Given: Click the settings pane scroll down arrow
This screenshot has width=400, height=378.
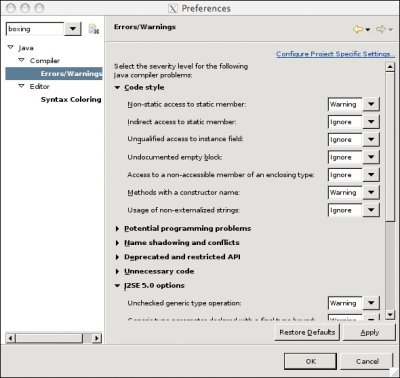Looking at the screenshot, I should point(390,314).
